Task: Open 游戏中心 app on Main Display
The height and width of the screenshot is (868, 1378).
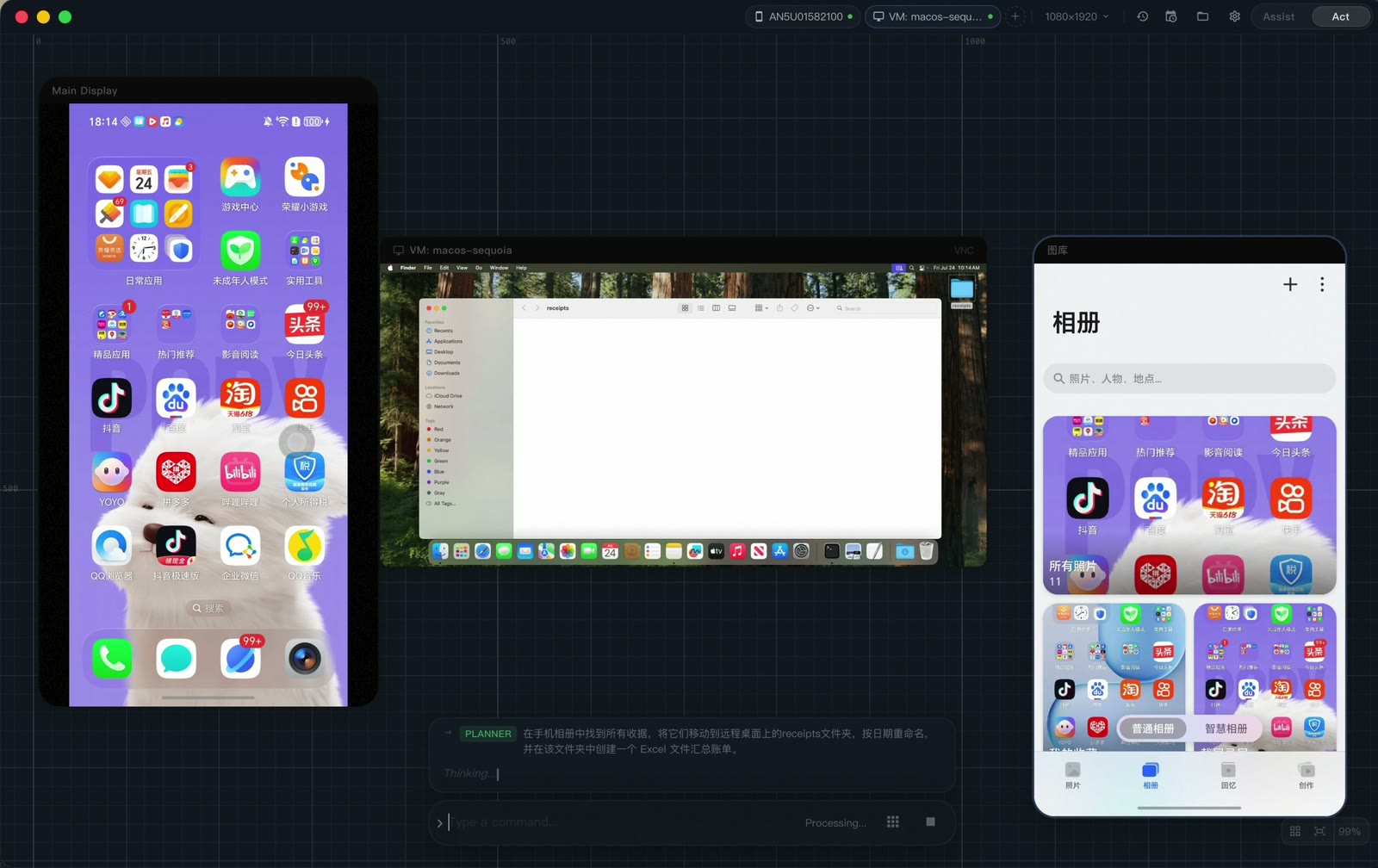Action: [x=240, y=178]
